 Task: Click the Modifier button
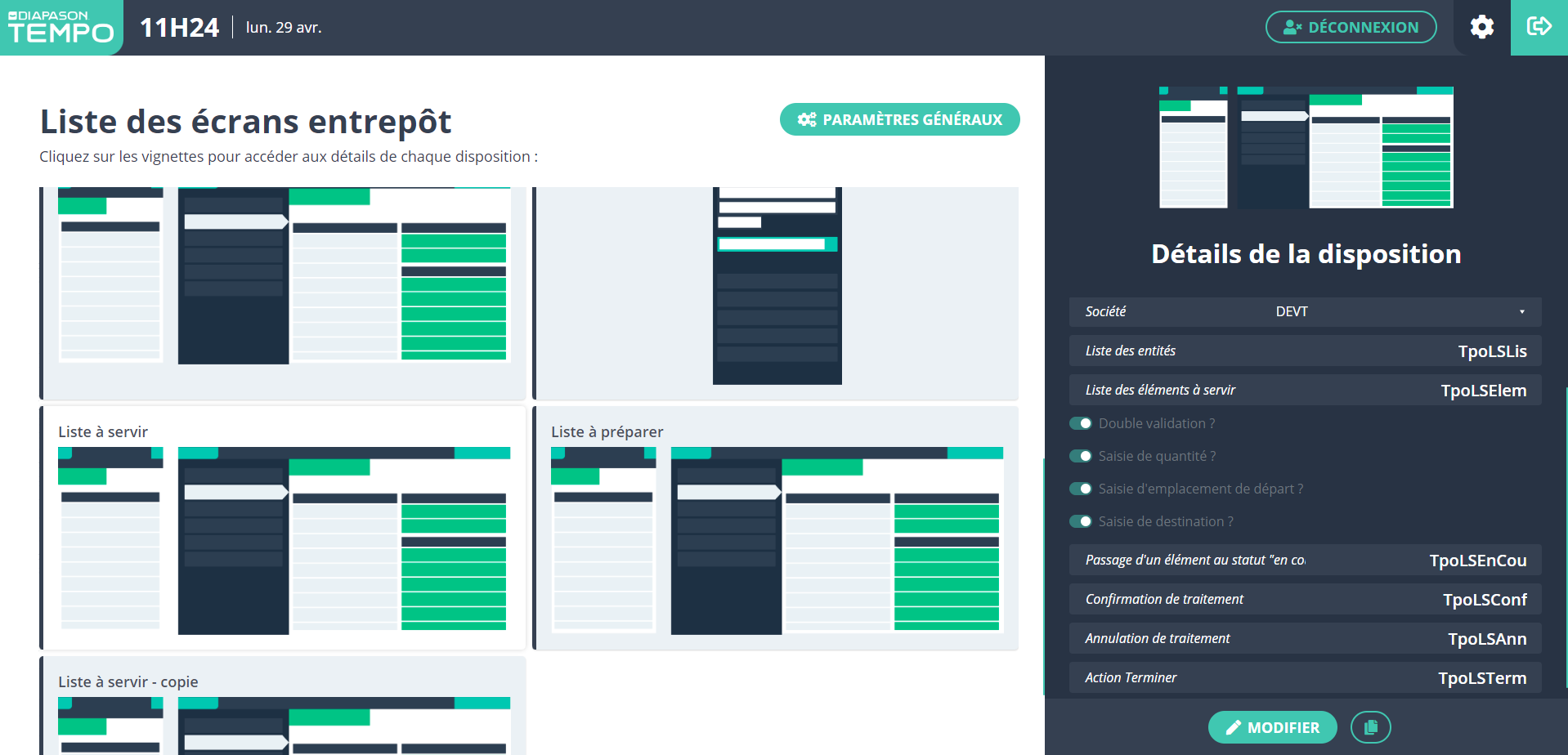[x=1272, y=727]
